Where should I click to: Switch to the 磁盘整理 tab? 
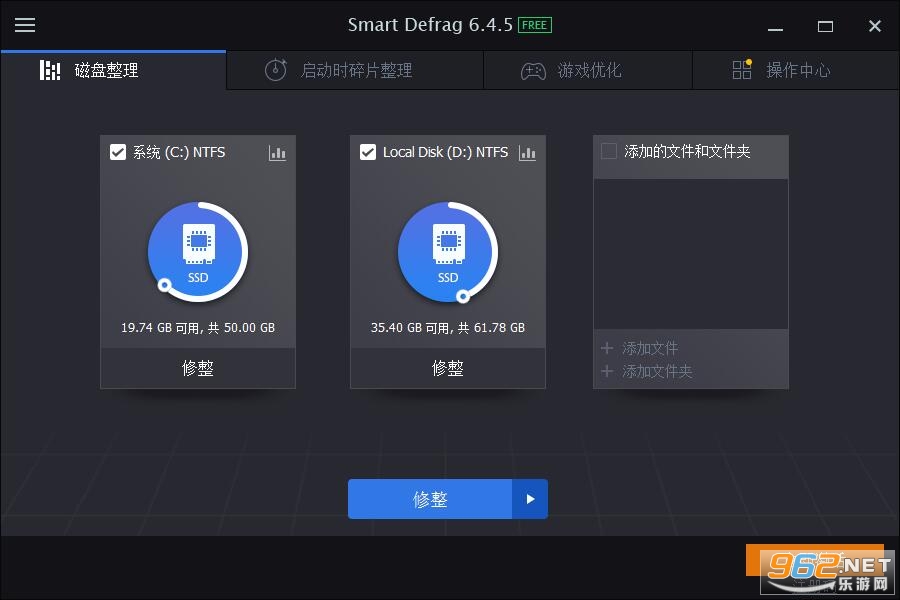(114, 70)
